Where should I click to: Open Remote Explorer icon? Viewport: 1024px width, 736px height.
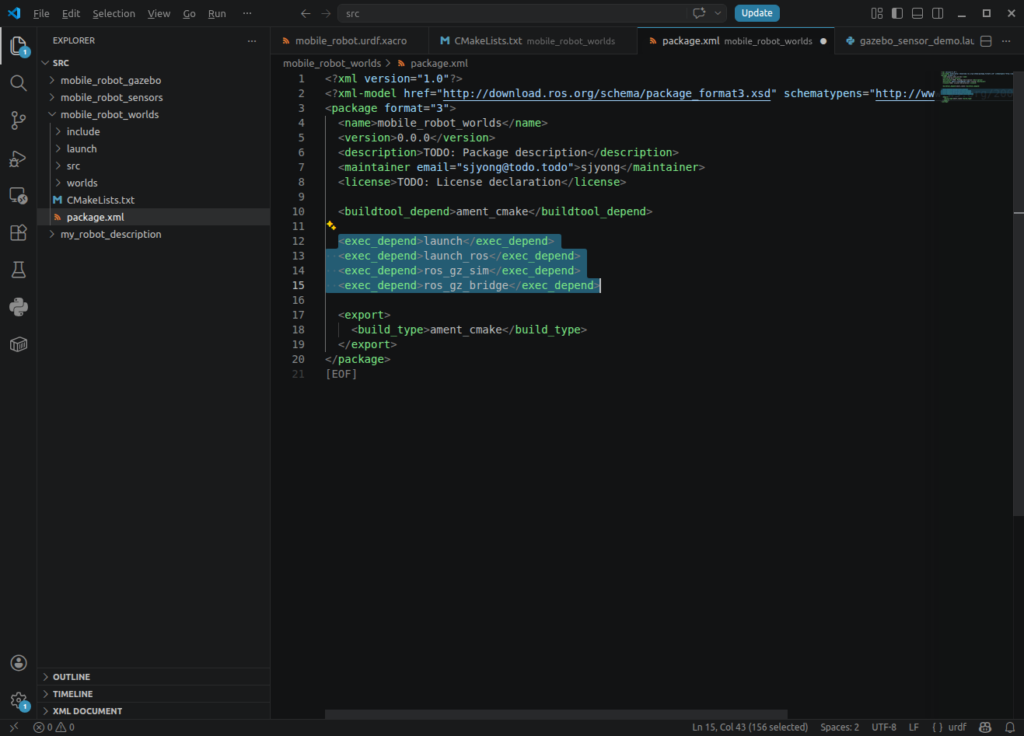[18, 195]
